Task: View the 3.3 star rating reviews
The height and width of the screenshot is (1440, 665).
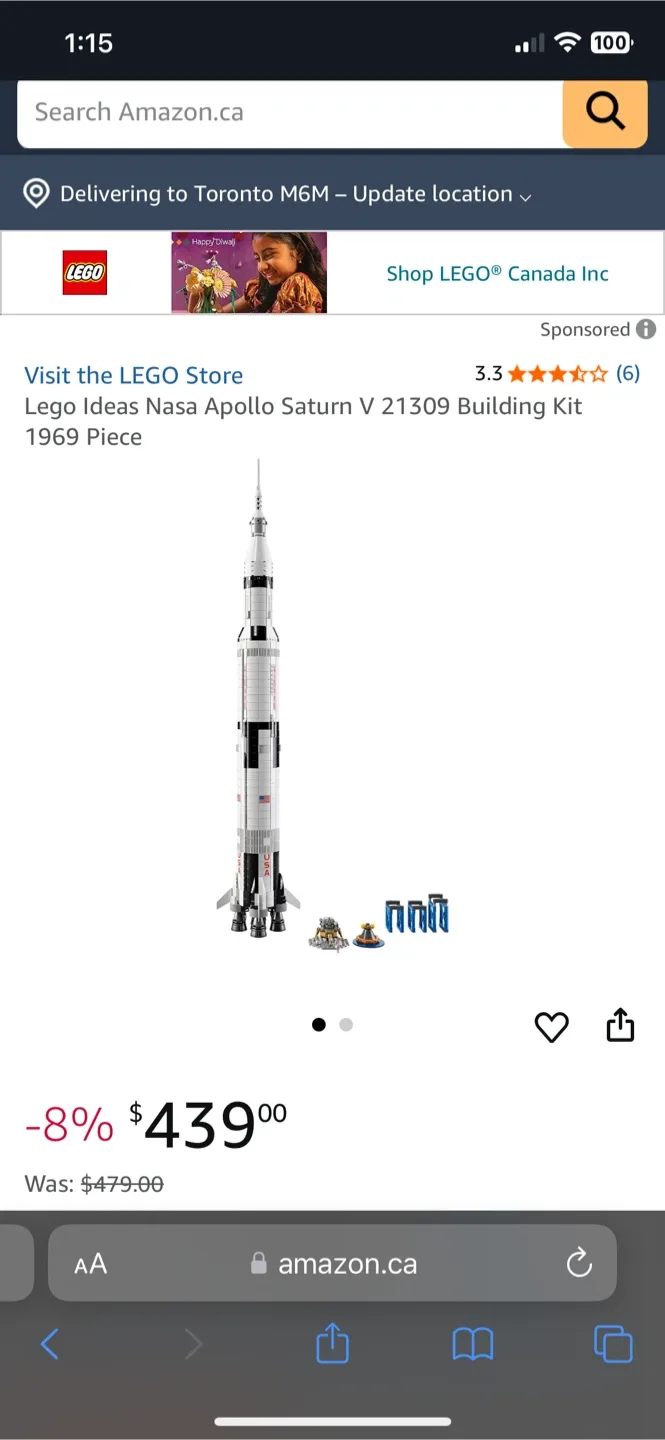Action: pyautogui.click(x=557, y=374)
